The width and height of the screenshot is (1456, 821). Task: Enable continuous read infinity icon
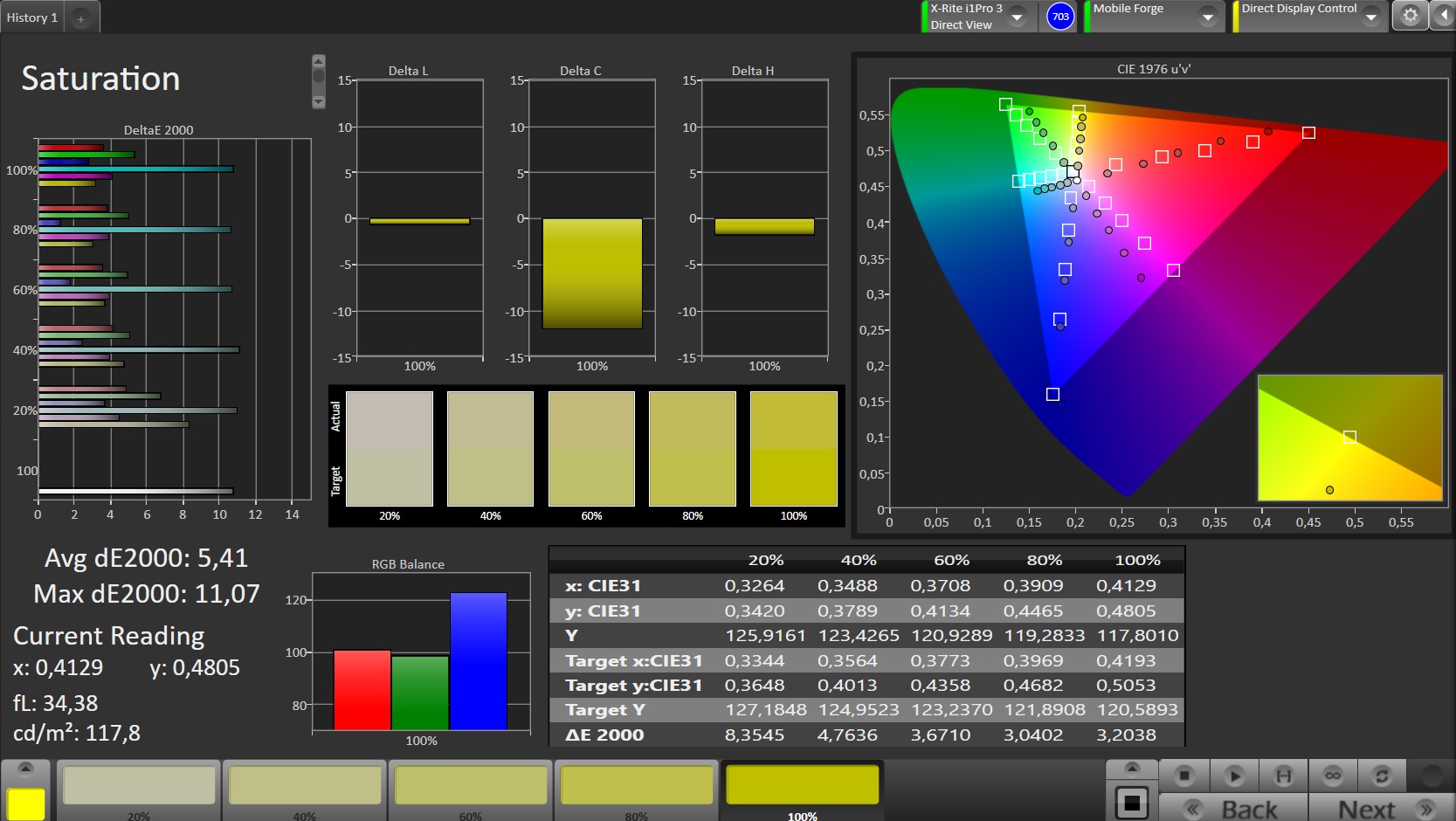coord(1333,776)
